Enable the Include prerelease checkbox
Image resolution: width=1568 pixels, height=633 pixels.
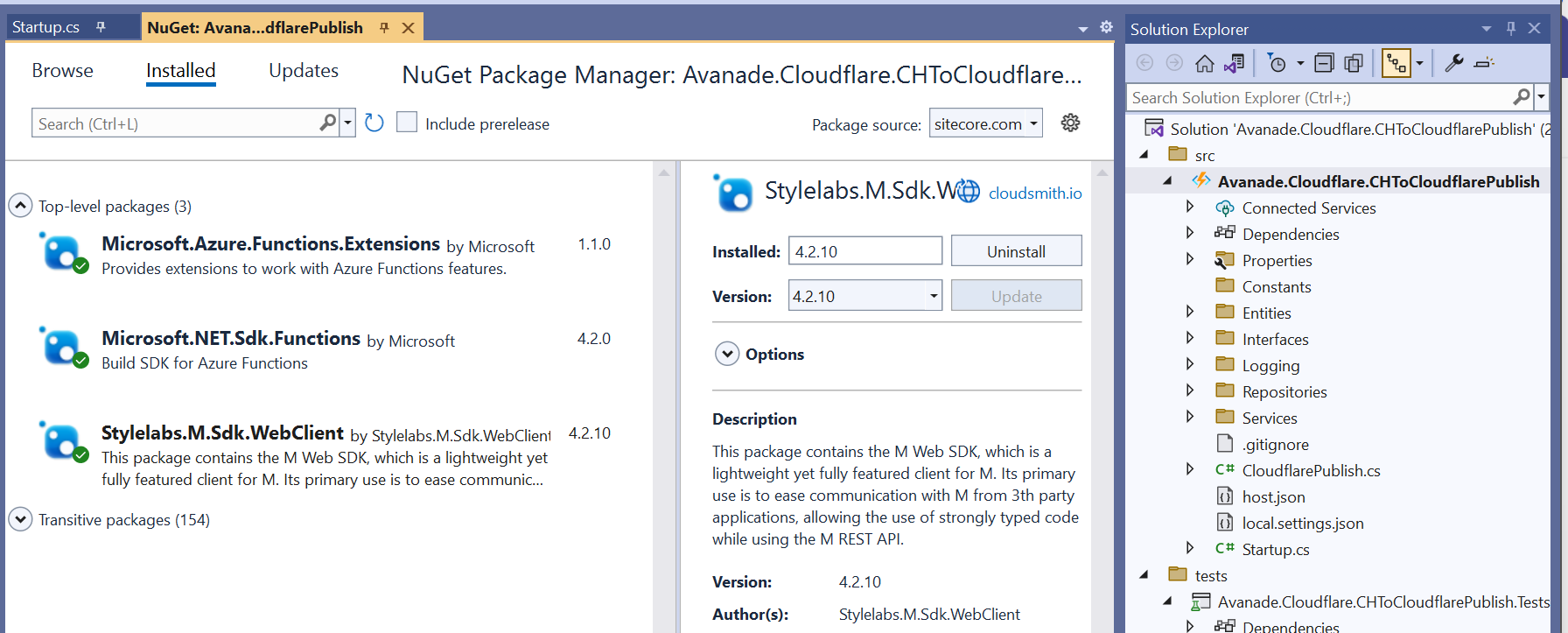[x=407, y=123]
